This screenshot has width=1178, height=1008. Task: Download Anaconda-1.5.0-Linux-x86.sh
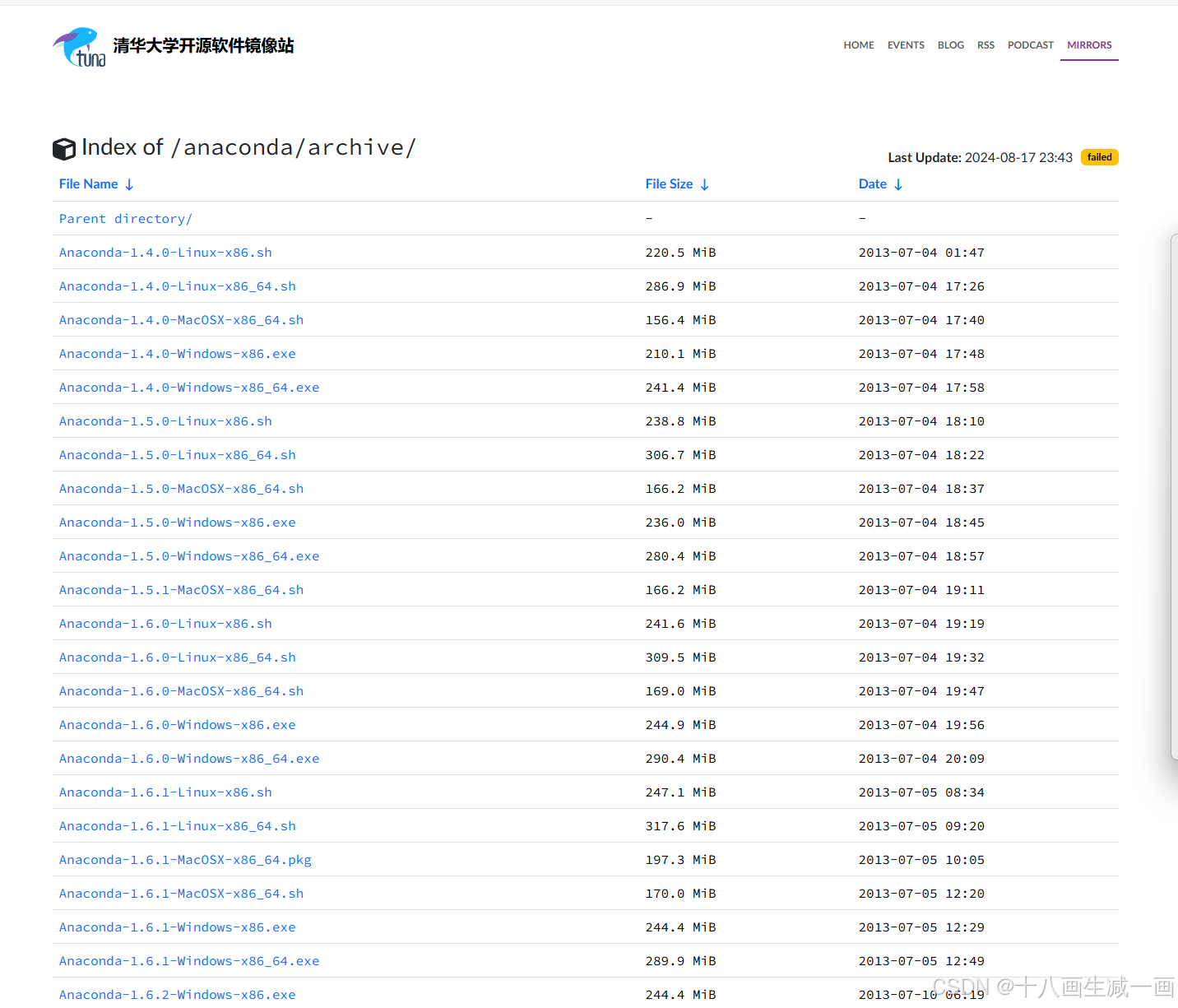165,421
